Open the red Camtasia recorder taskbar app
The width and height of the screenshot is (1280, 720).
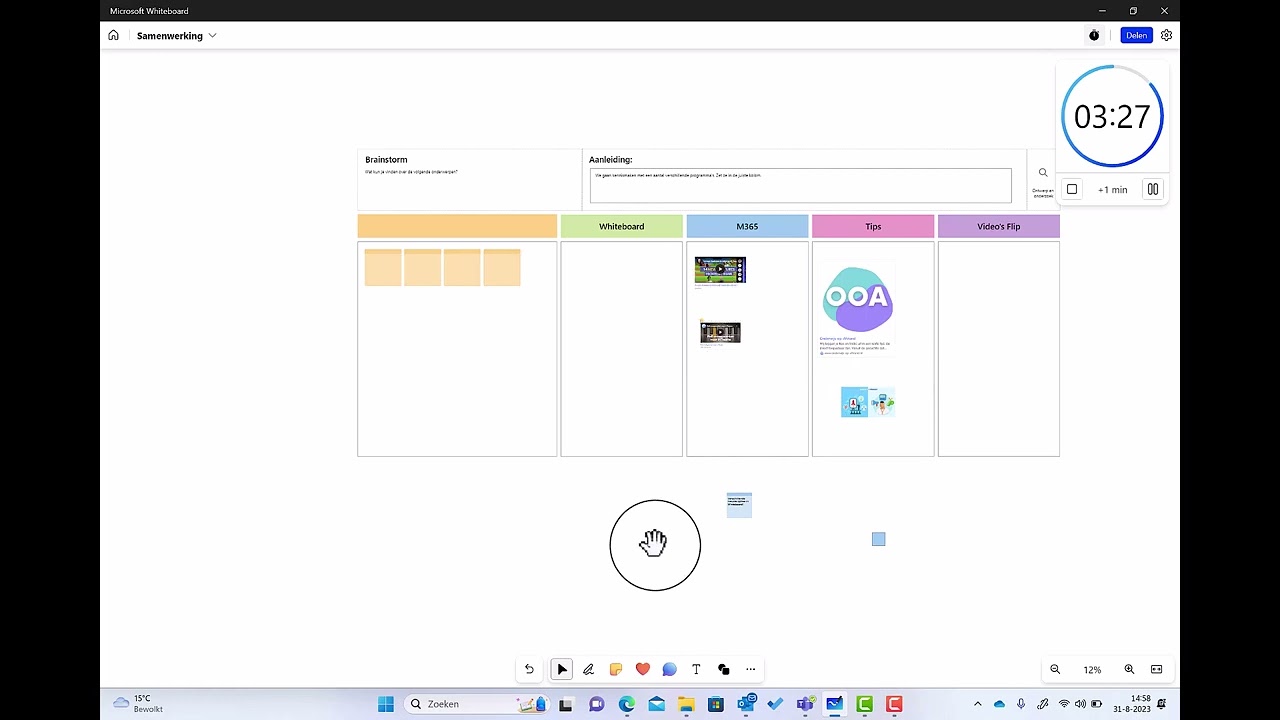(x=894, y=704)
